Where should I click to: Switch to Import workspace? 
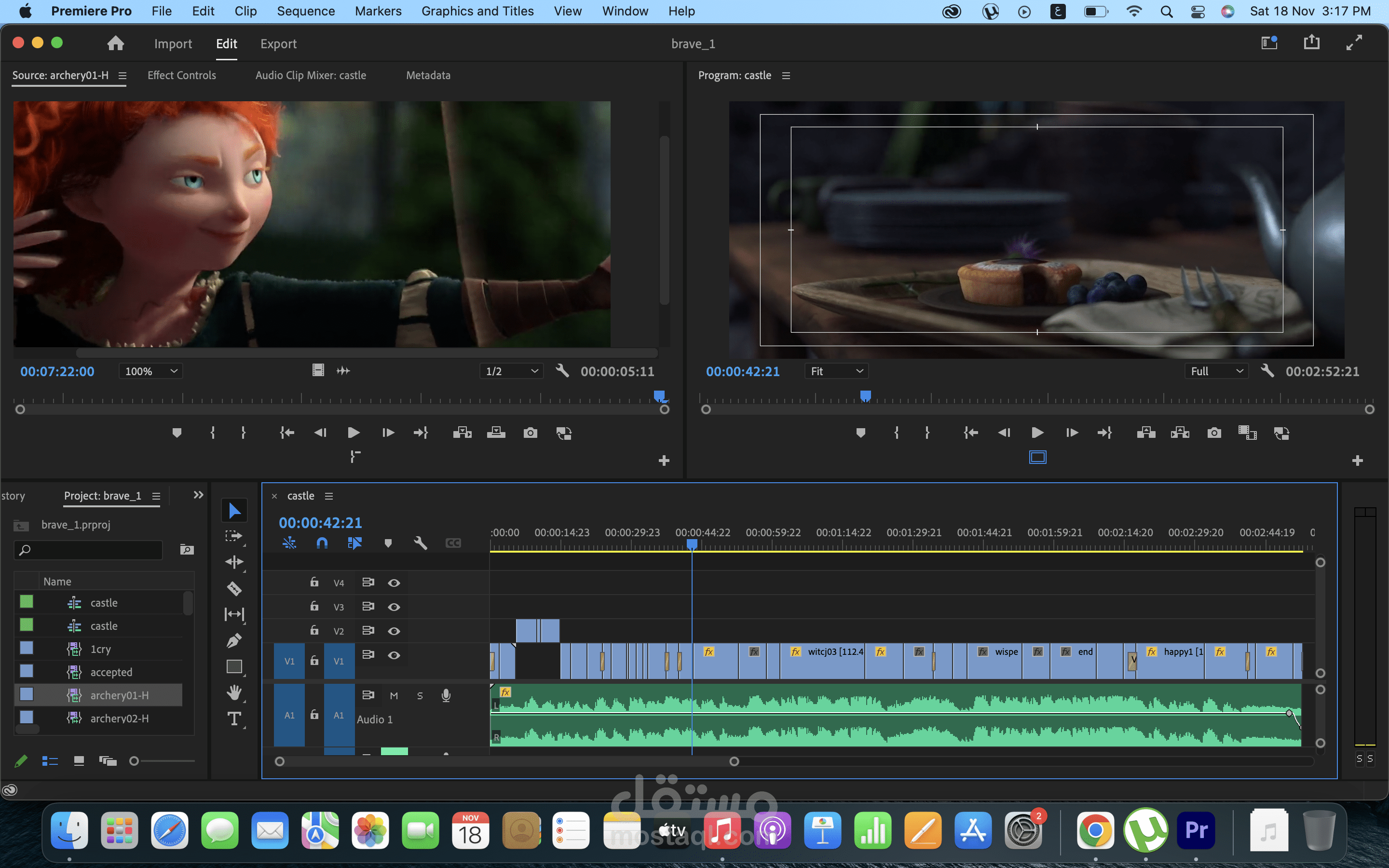click(x=173, y=43)
